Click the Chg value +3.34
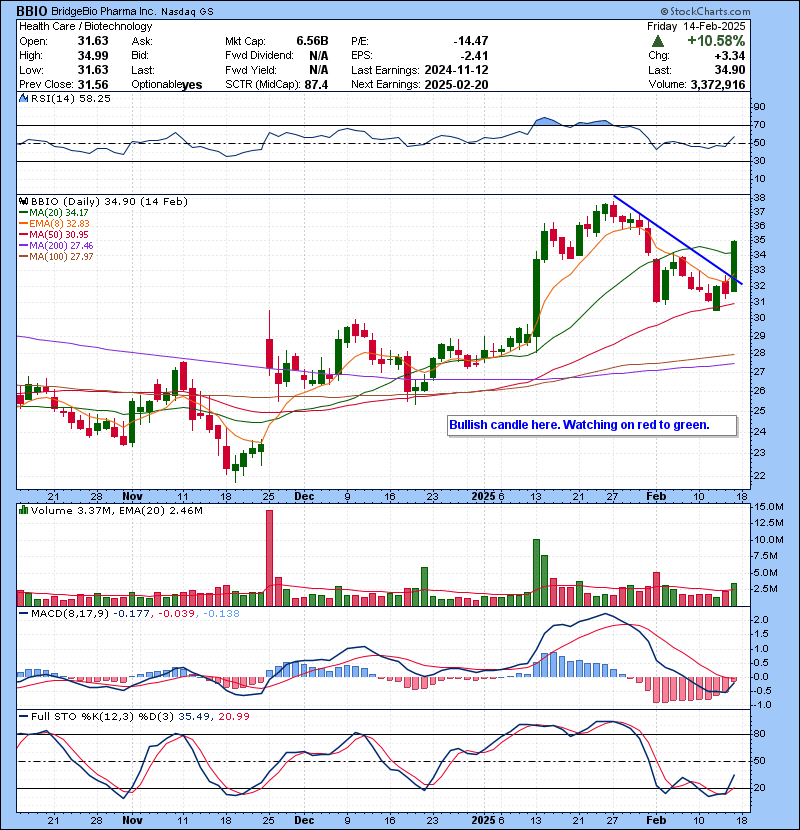Screen dimensions: 800x830 [730, 56]
